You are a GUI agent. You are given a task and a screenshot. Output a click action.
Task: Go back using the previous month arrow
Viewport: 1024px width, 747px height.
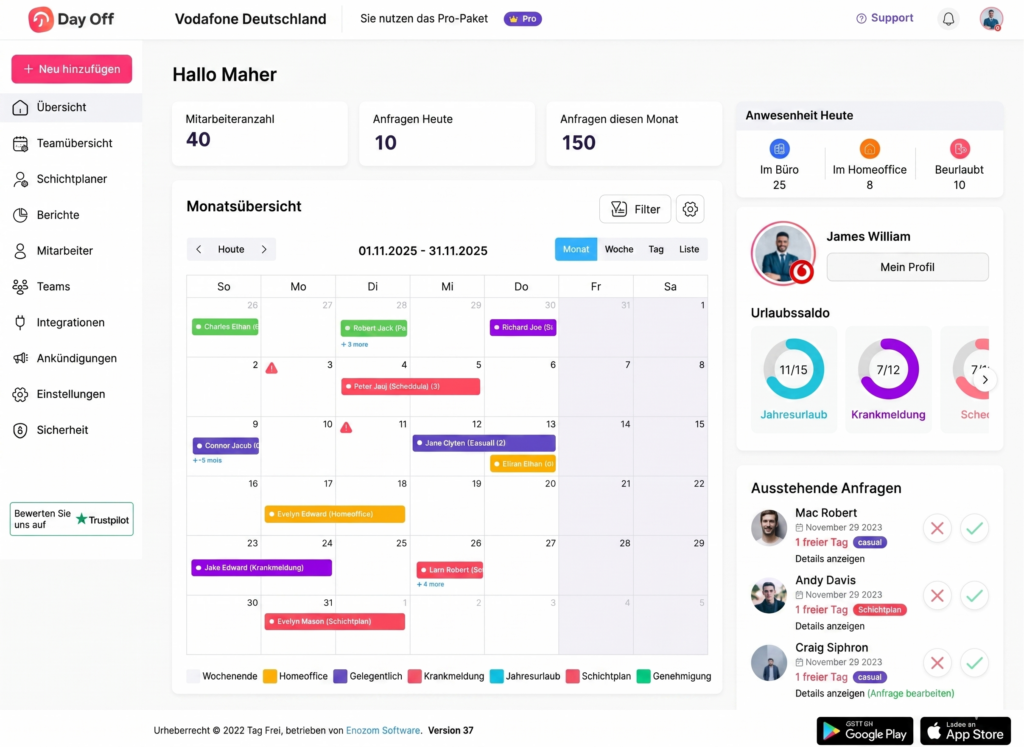point(199,249)
